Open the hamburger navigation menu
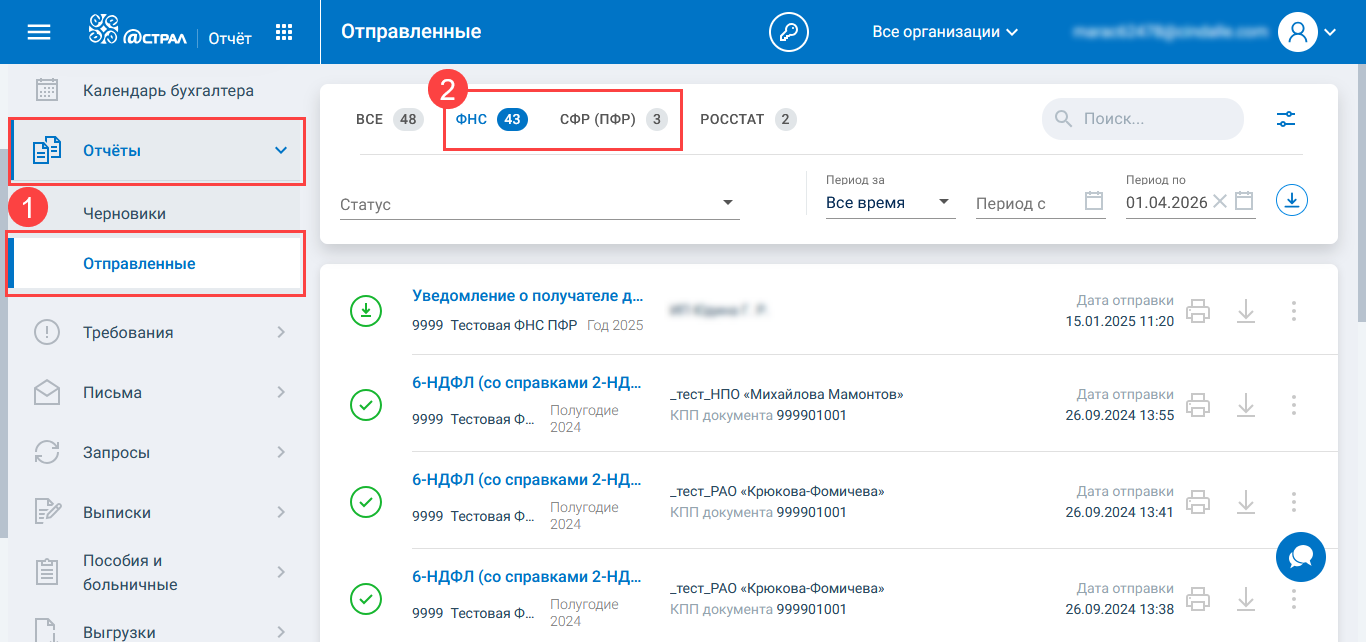The height and width of the screenshot is (642, 1366). (38, 32)
